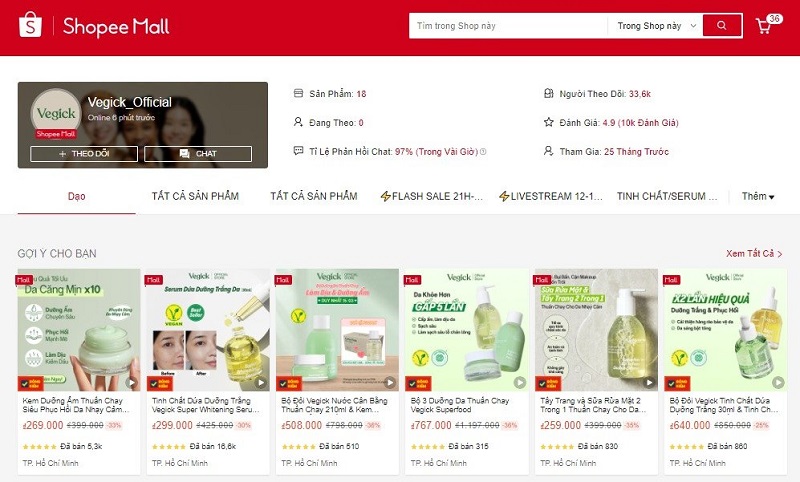Click the Shopee shopping bag logo
Image resolution: width=800 pixels, height=482 pixels.
click(x=30, y=25)
